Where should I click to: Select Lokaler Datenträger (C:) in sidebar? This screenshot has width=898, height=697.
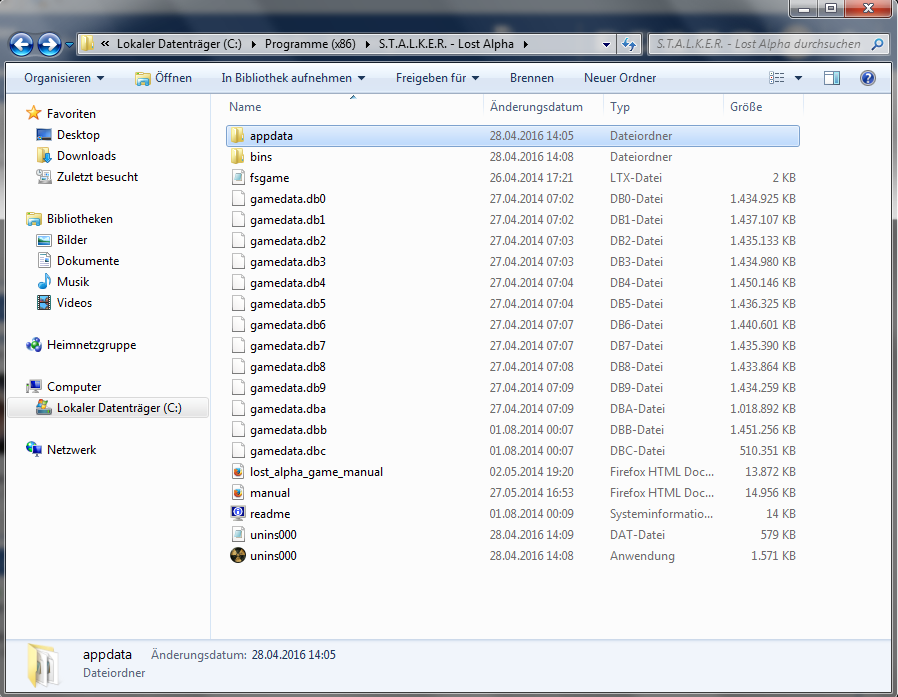(108, 408)
